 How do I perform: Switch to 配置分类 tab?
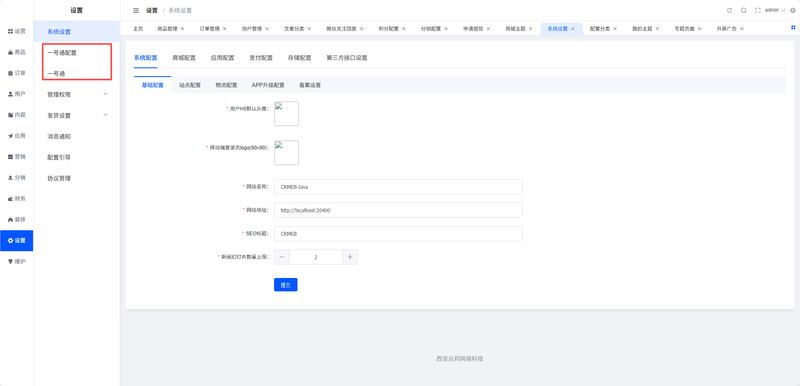click(x=599, y=29)
